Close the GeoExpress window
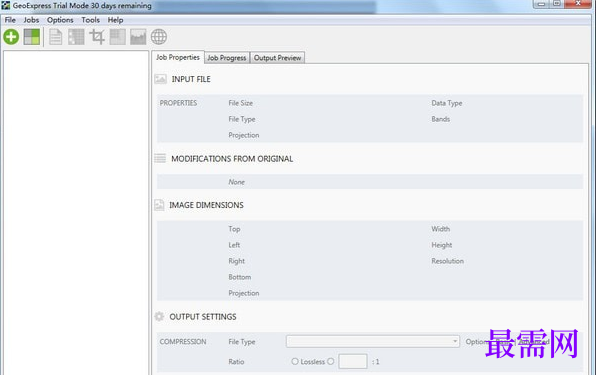 (x=578, y=4)
